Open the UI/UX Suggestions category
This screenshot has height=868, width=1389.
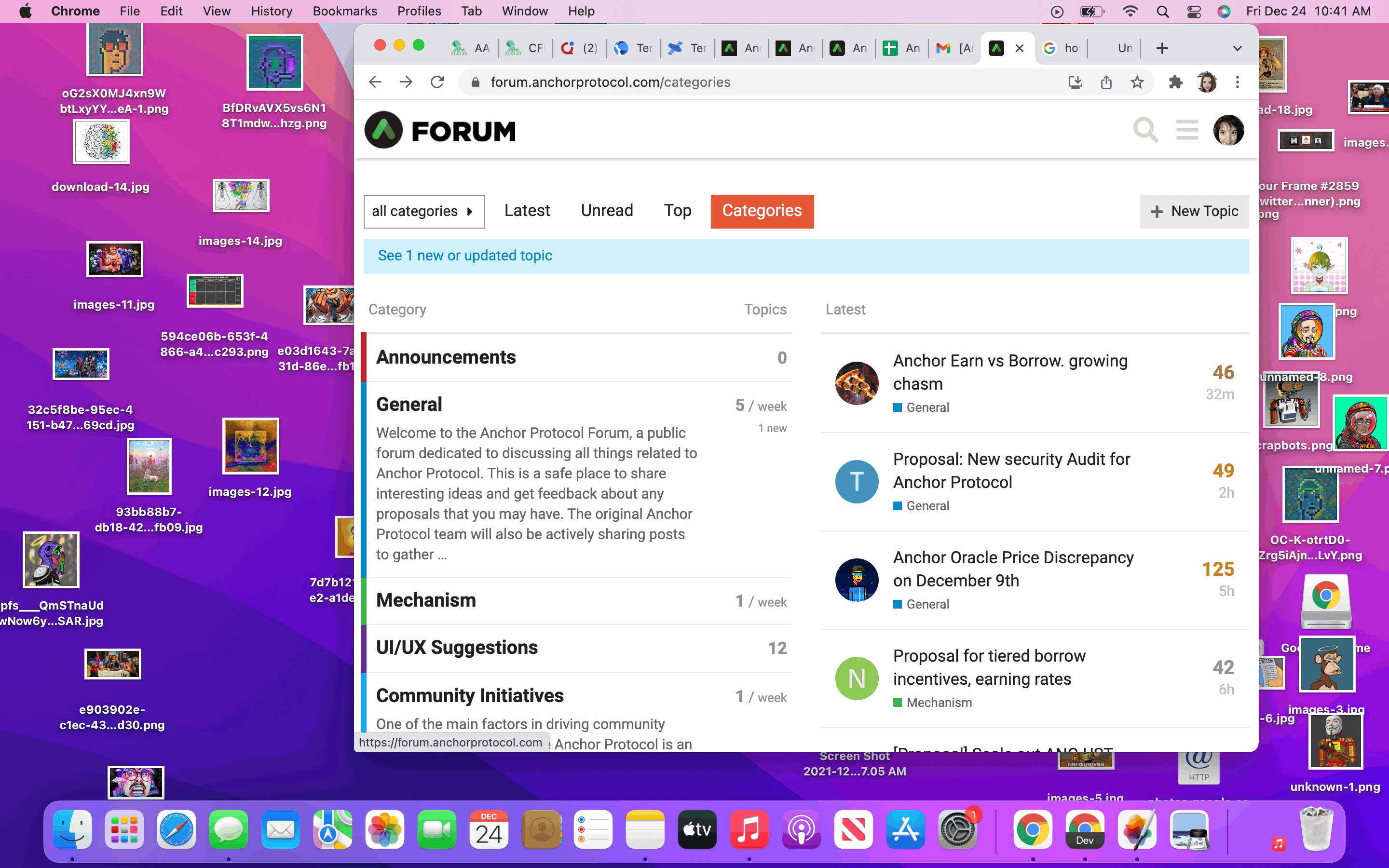pos(457,648)
